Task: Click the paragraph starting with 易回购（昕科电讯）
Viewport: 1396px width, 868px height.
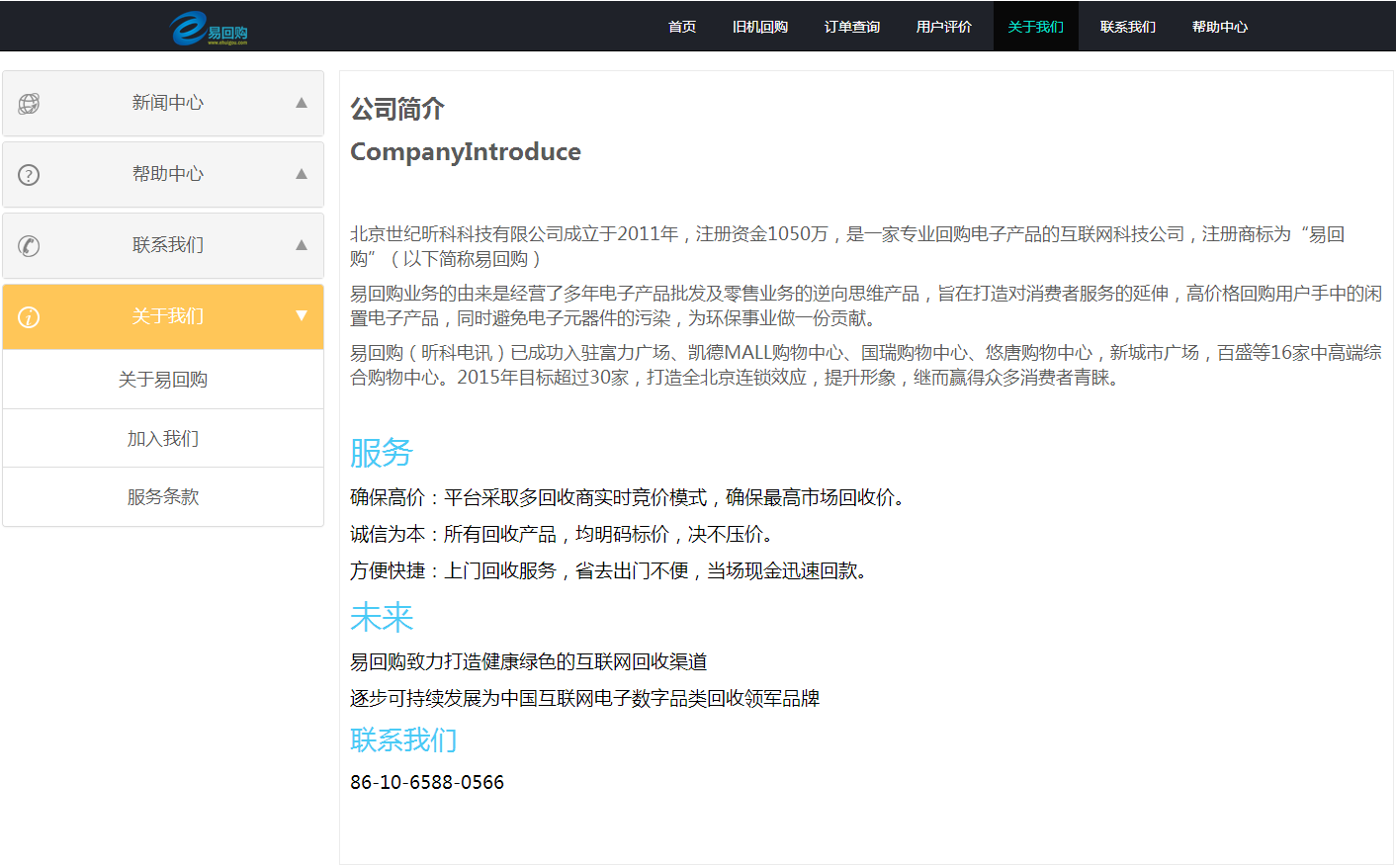Action: tap(866, 365)
